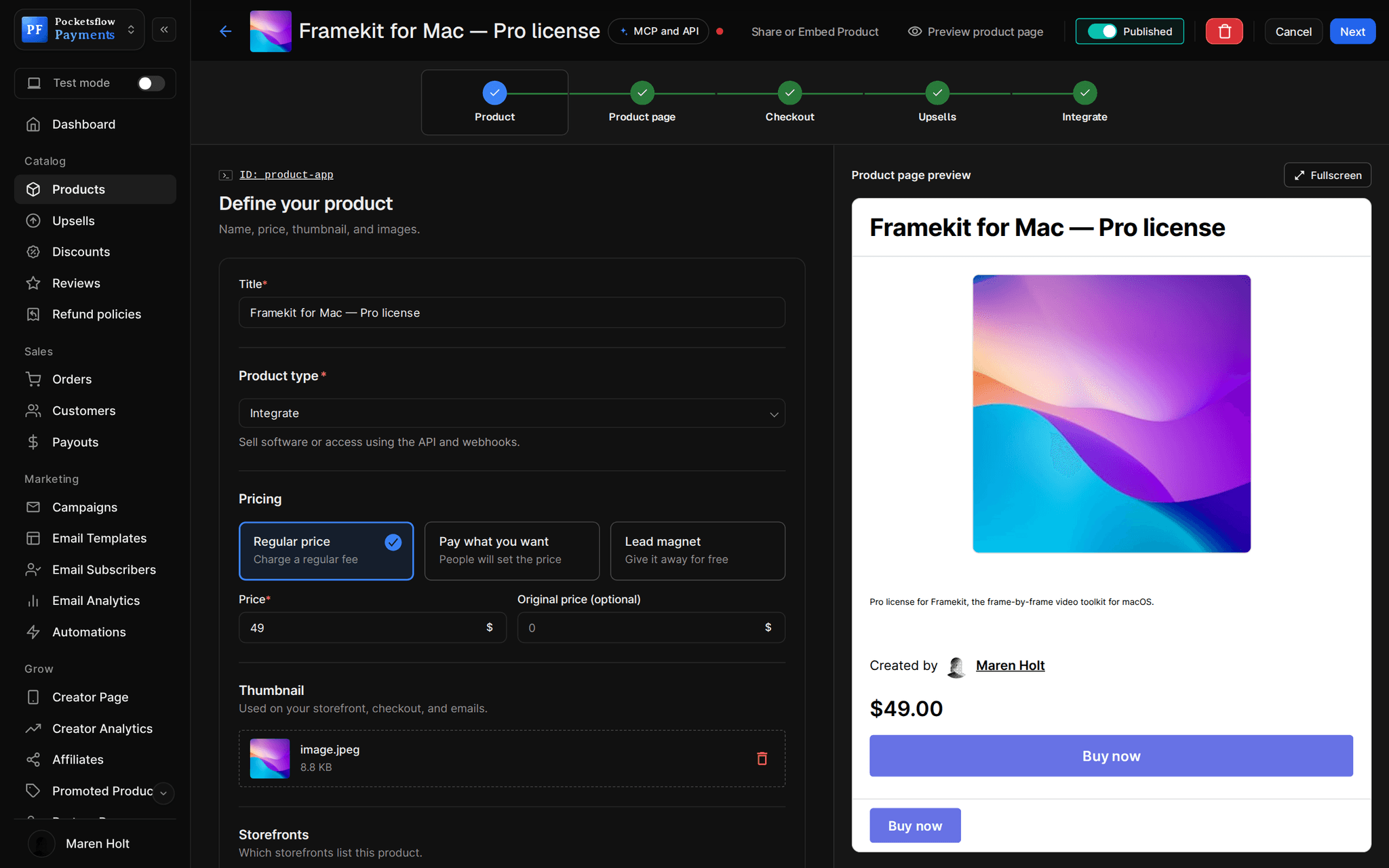The height and width of the screenshot is (868, 1389).
Task: Open Refund policies page
Action: point(95,314)
